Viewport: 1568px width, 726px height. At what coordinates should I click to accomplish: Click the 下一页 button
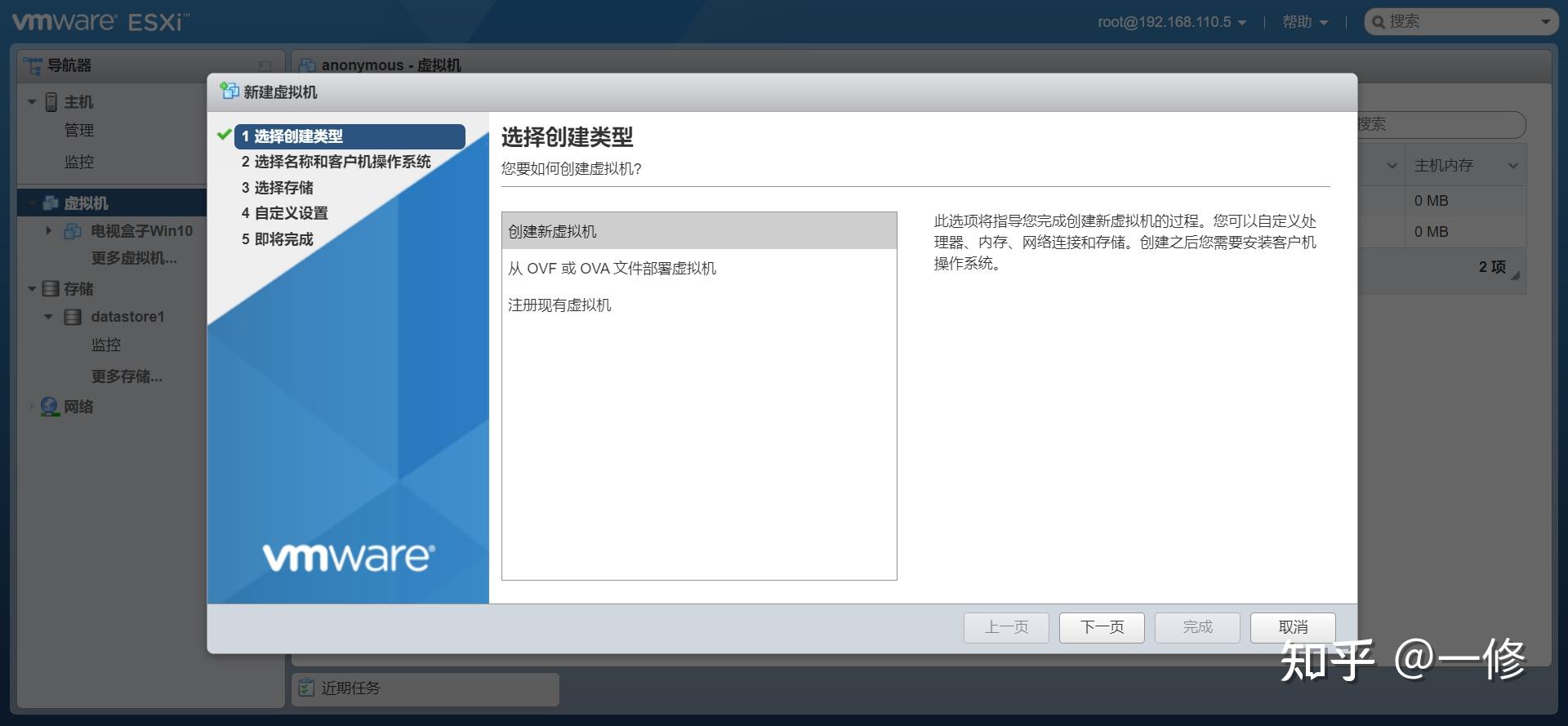click(1102, 627)
